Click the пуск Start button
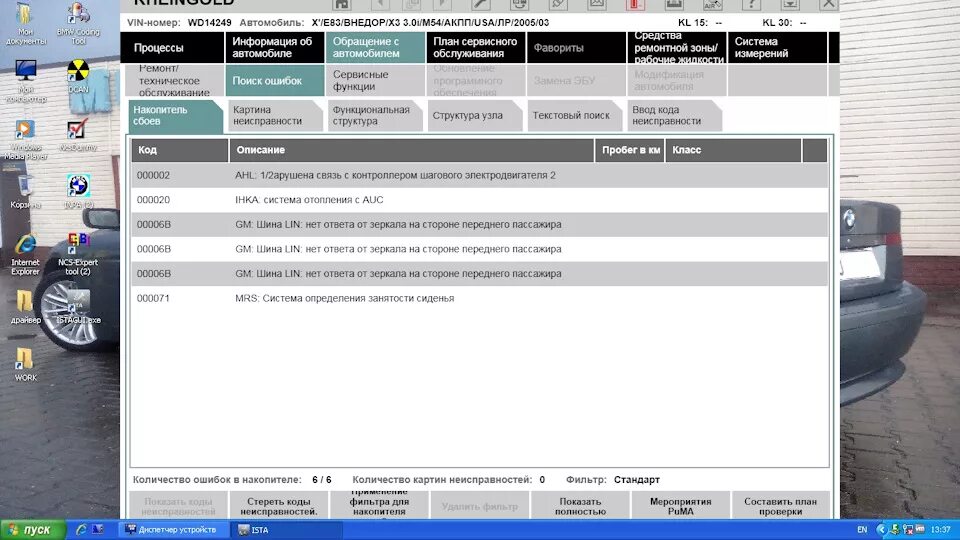Image resolution: width=960 pixels, height=540 pixels. [x=33, y=530]
